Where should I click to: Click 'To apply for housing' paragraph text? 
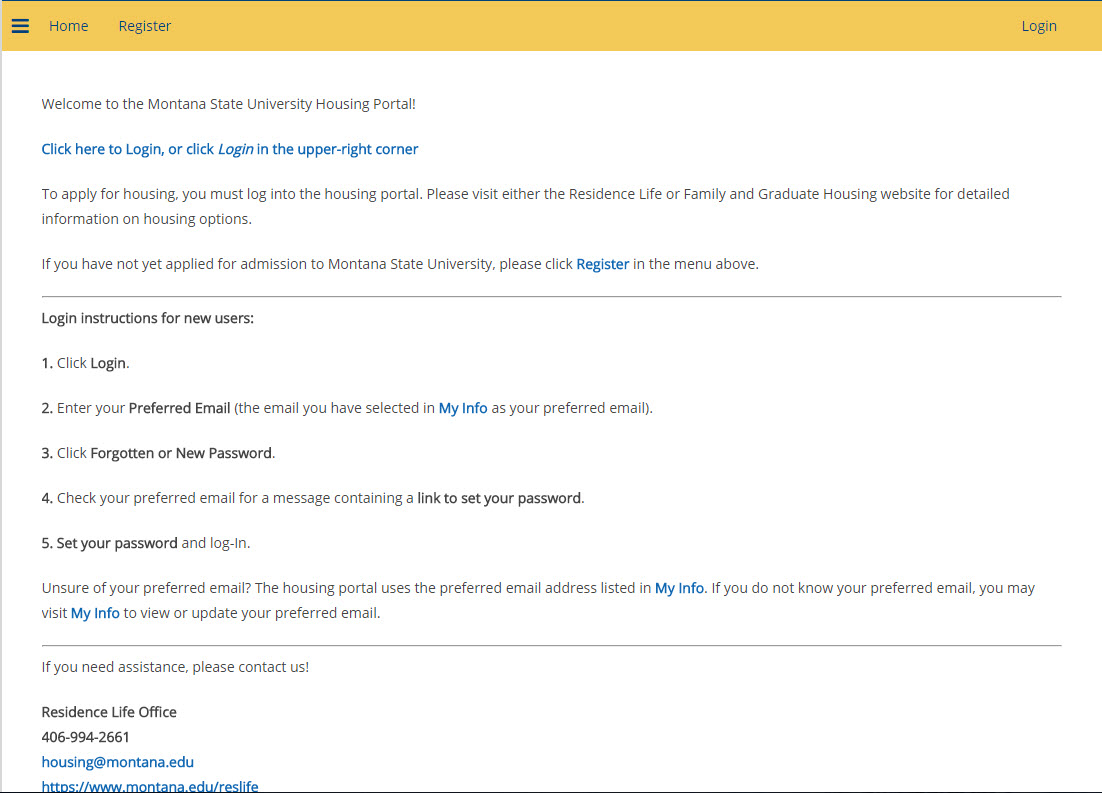point(525,207)
